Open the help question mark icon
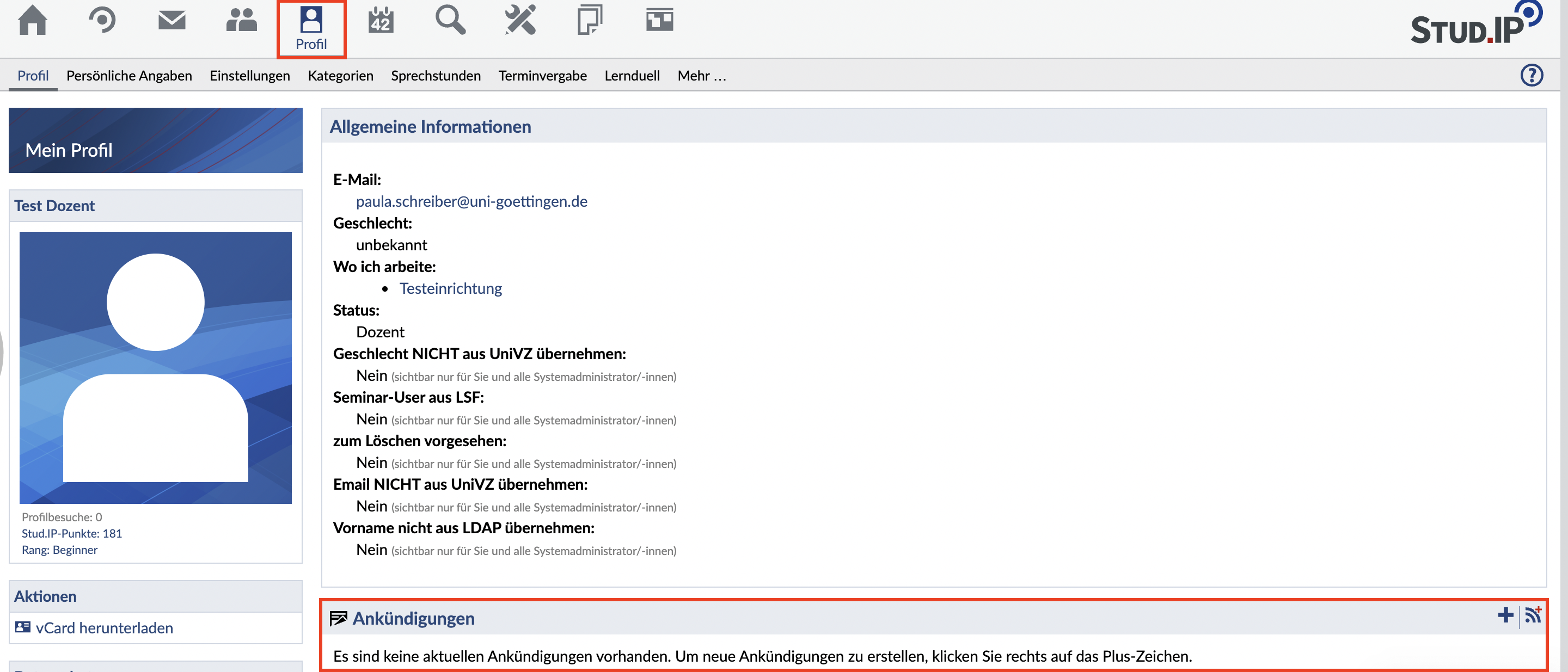1568x672 pixels. 1532,76
